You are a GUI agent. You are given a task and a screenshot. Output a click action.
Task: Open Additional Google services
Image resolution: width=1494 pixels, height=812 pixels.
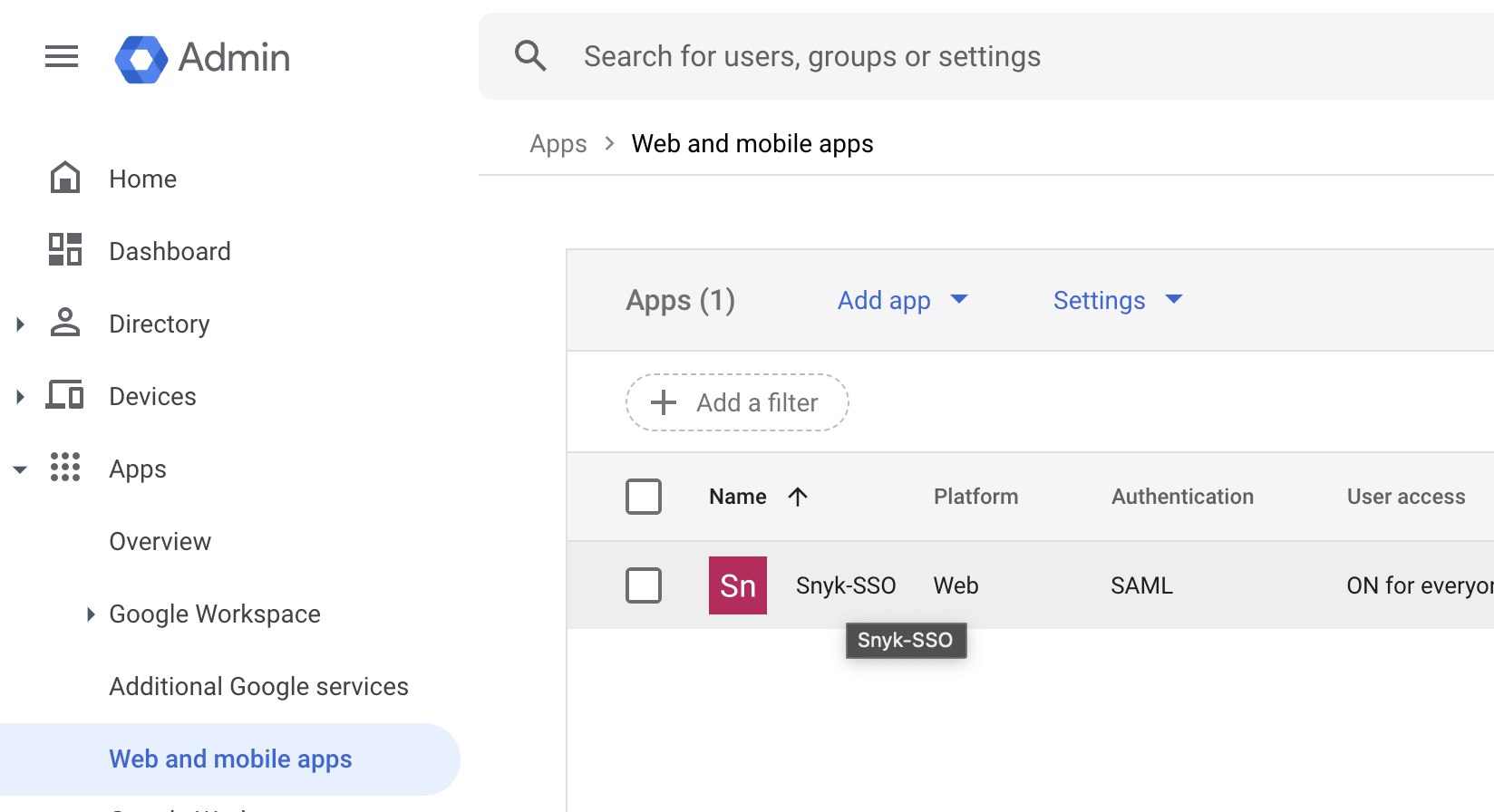click(259, 686)
